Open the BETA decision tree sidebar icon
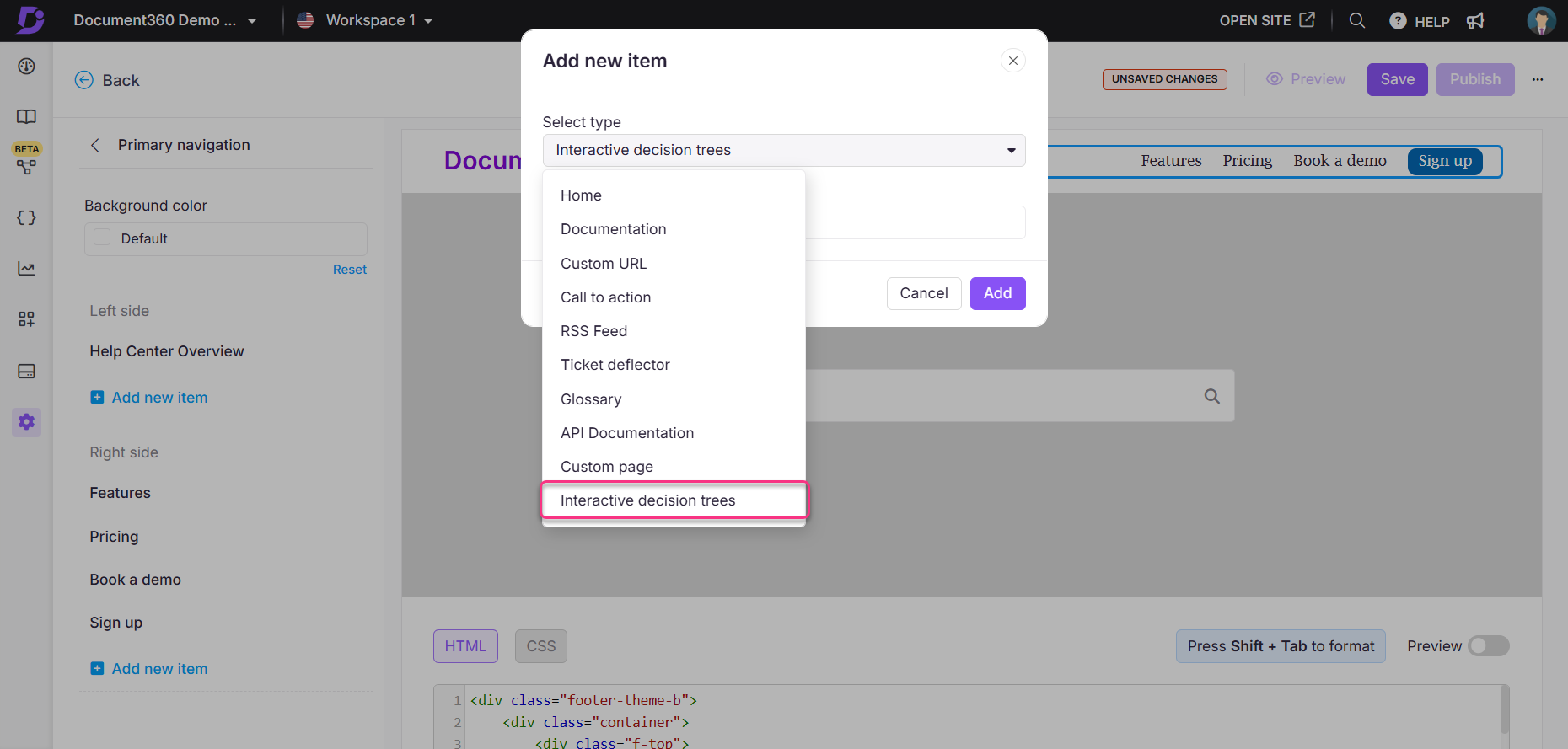Image resolution: width=1568 pixels, height=749 pixels. click(x=26, y=167)
